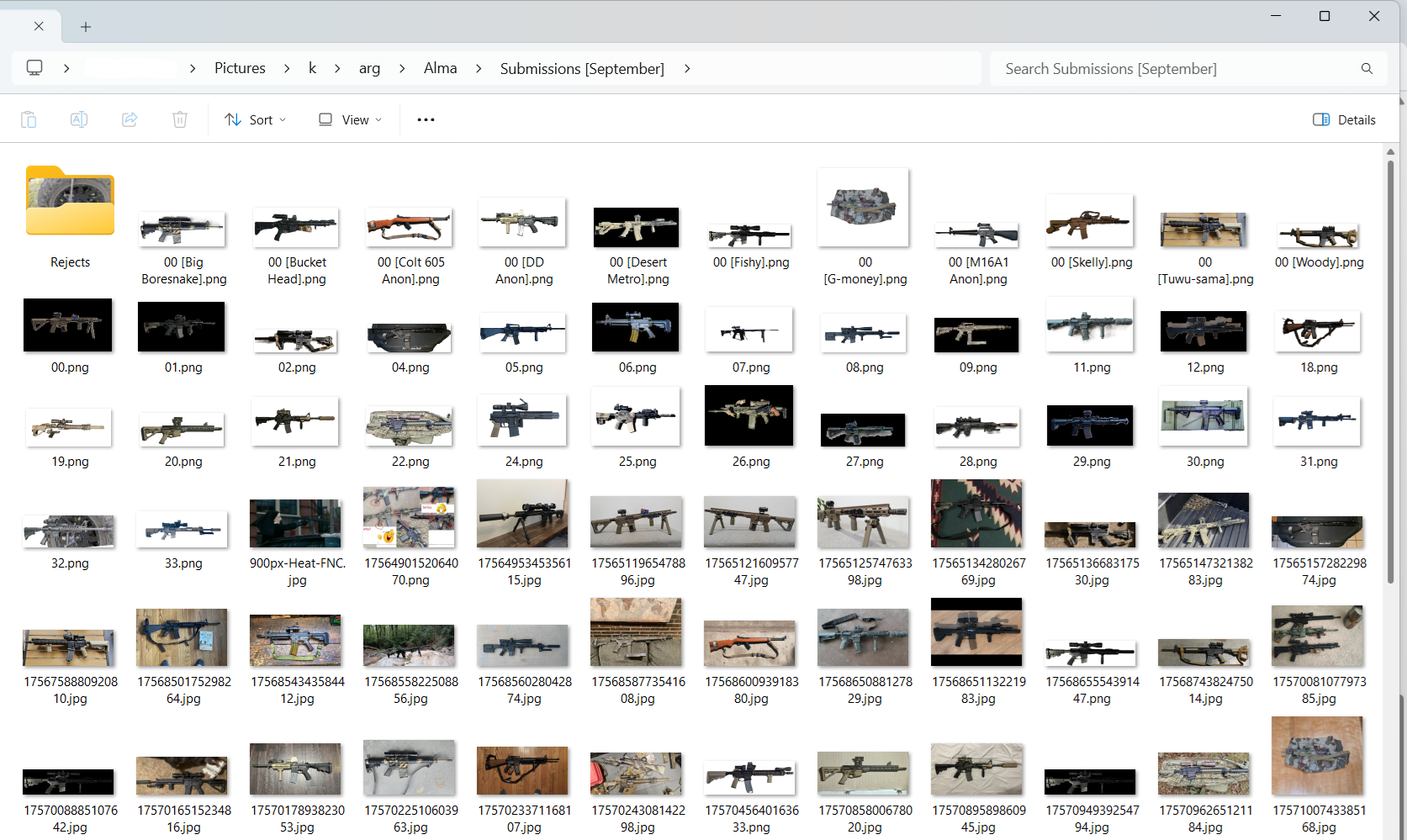Select 1756513428026769.jpg thumbnail
The image size is (1407, 840).
tap(977, 514)
